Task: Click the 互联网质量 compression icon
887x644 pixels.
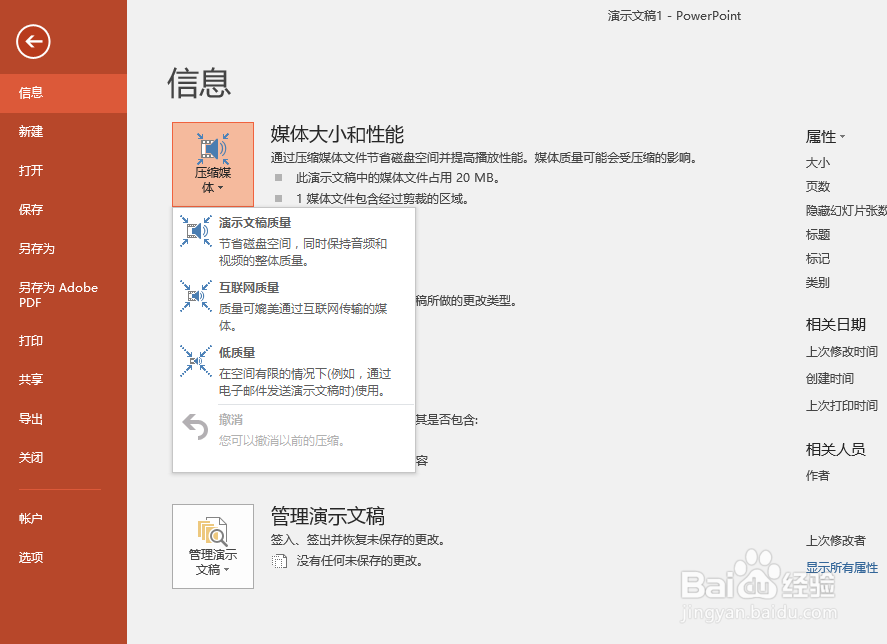Action: 196,295
